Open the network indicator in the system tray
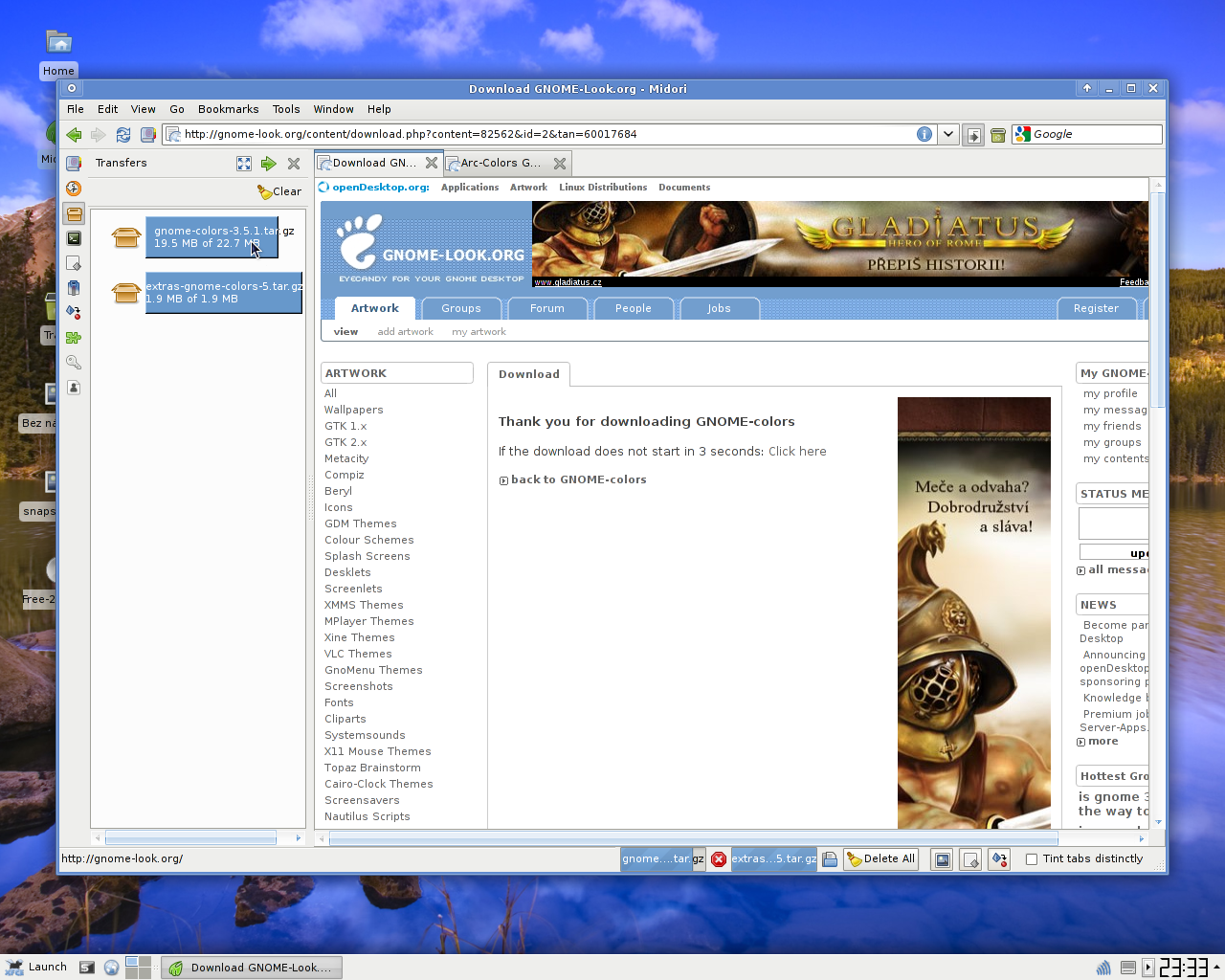Viewport: 1225px width, 980px height. (1103, 968)
